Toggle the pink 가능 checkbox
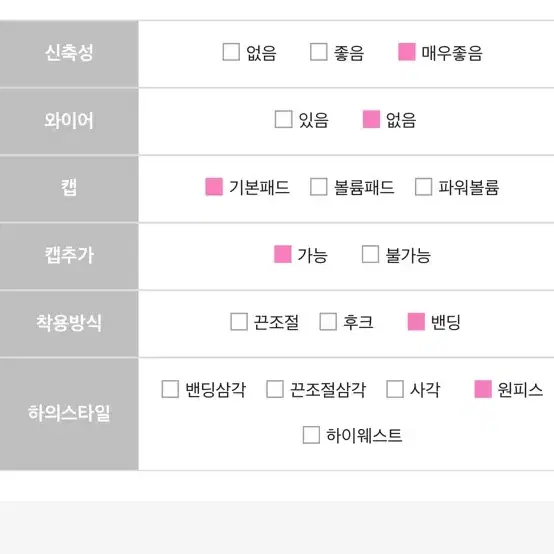554x554 pixels. [283, 254]
